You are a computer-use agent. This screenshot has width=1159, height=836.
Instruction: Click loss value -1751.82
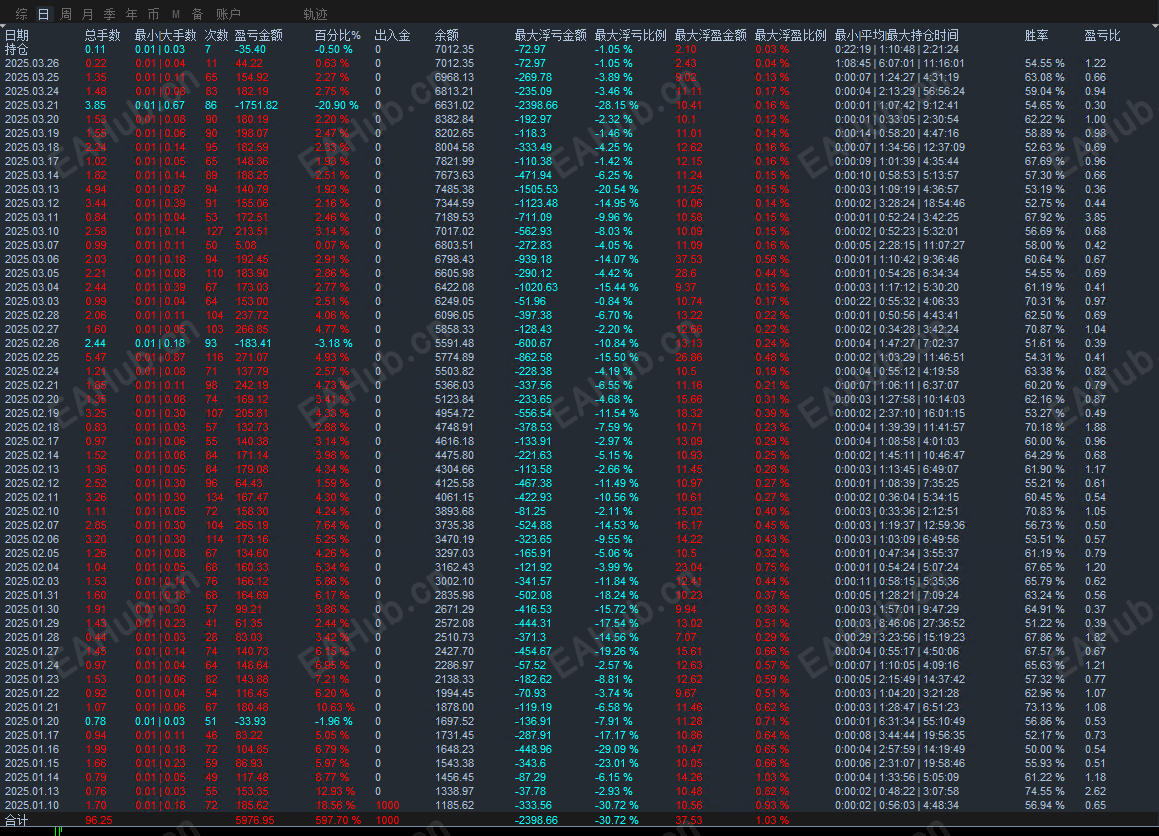pyautogui.click(x=256, y=105)
